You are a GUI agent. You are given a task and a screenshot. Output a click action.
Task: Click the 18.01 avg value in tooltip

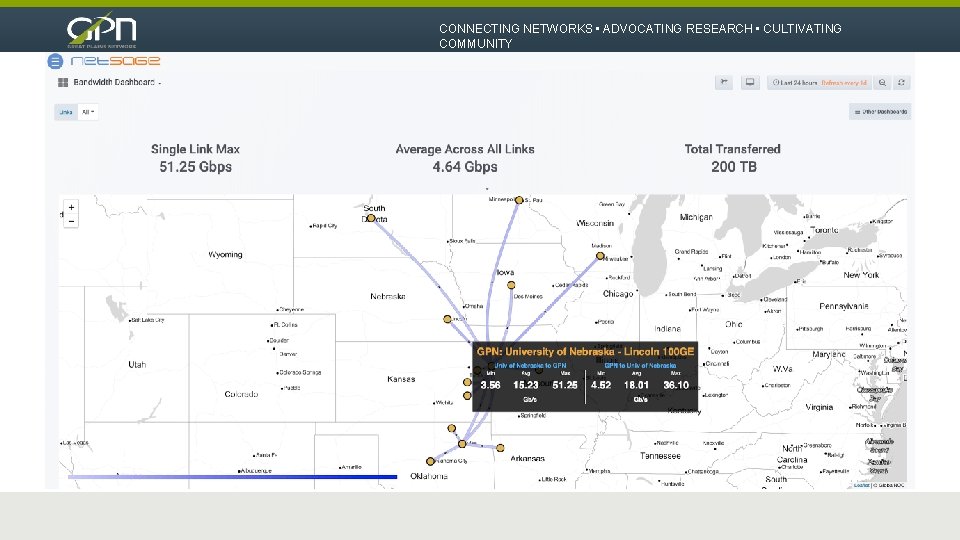pyautogui.click(x=636, y=385)
